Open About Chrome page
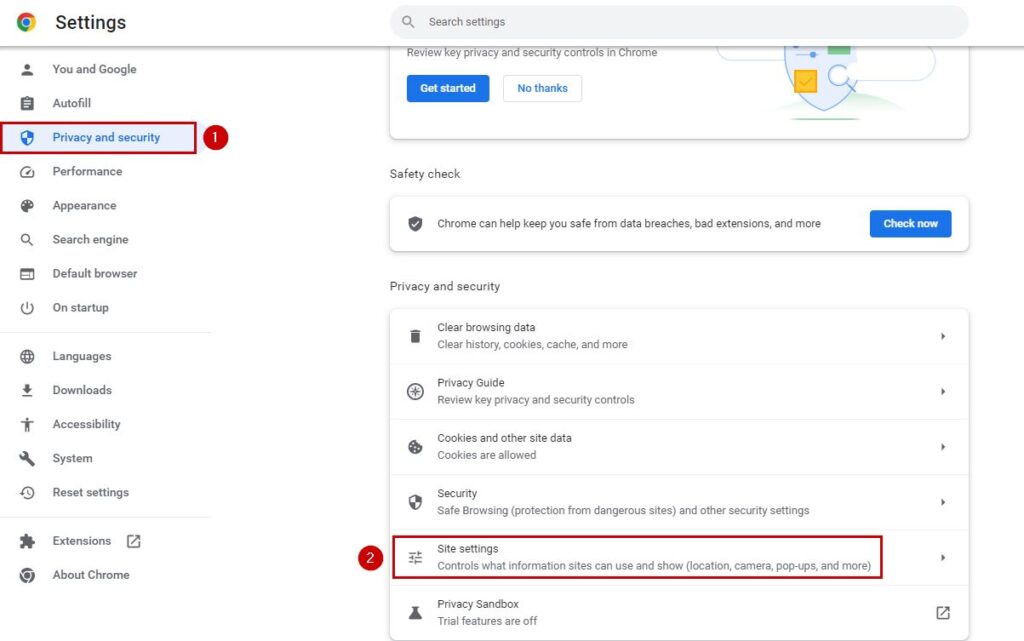The height and width of the screenshot is (641, 1024). (91, 575)
